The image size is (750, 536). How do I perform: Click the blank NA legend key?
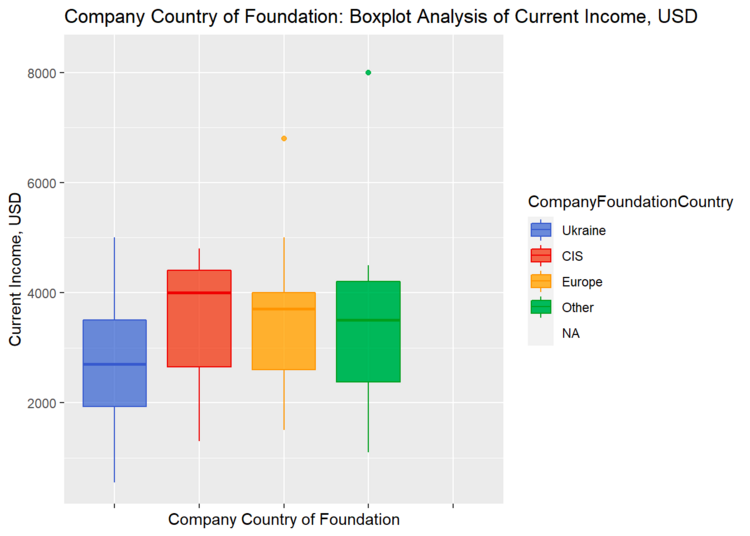coord(541,333)
